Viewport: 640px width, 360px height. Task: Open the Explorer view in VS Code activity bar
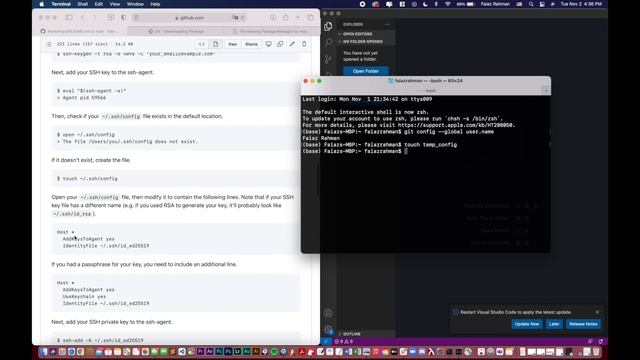[x=328, y=27]
